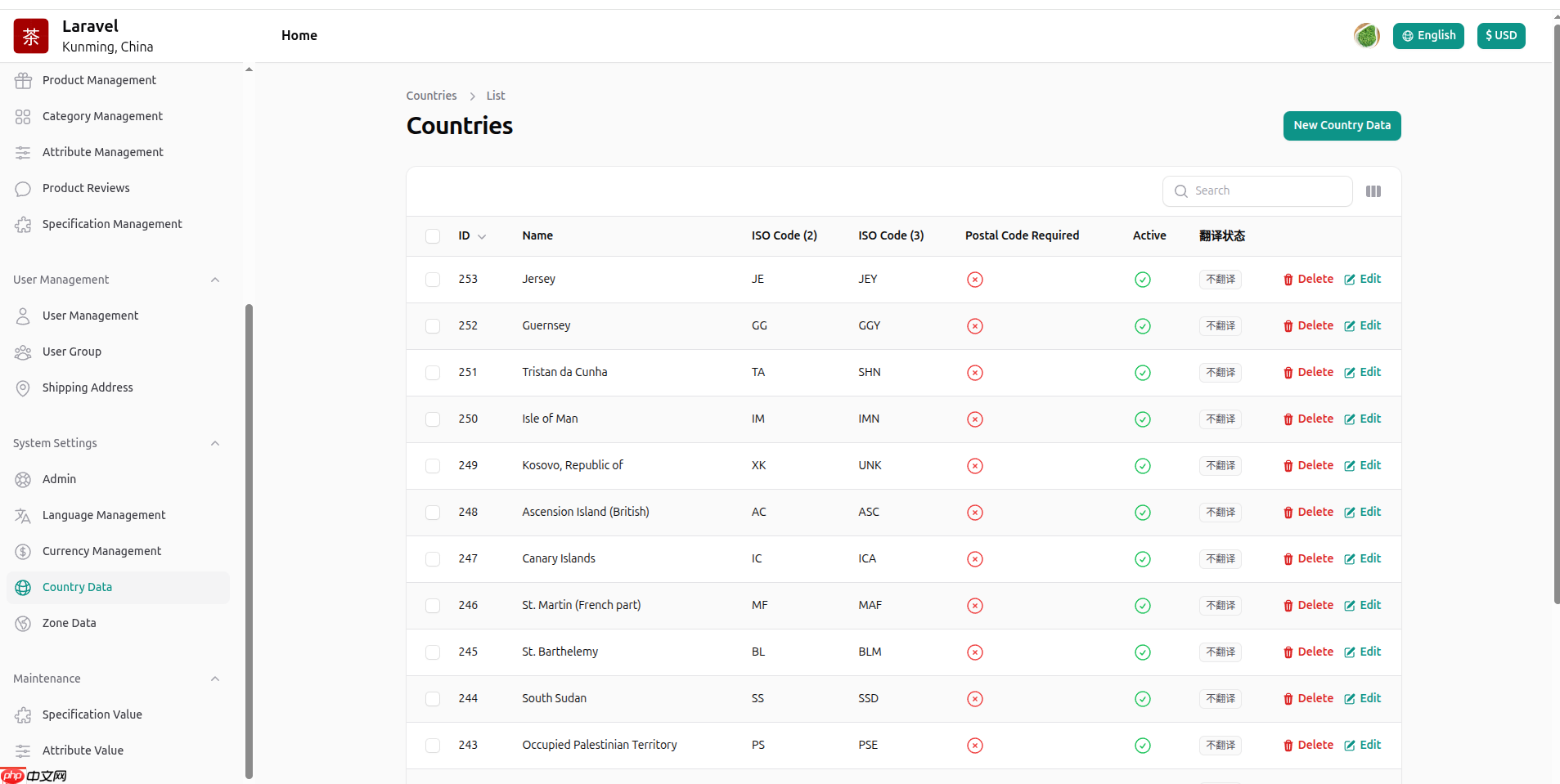Screen dimensions: 1560x784
Task: Delete the Guernsey country entry
Action: 1308,325
